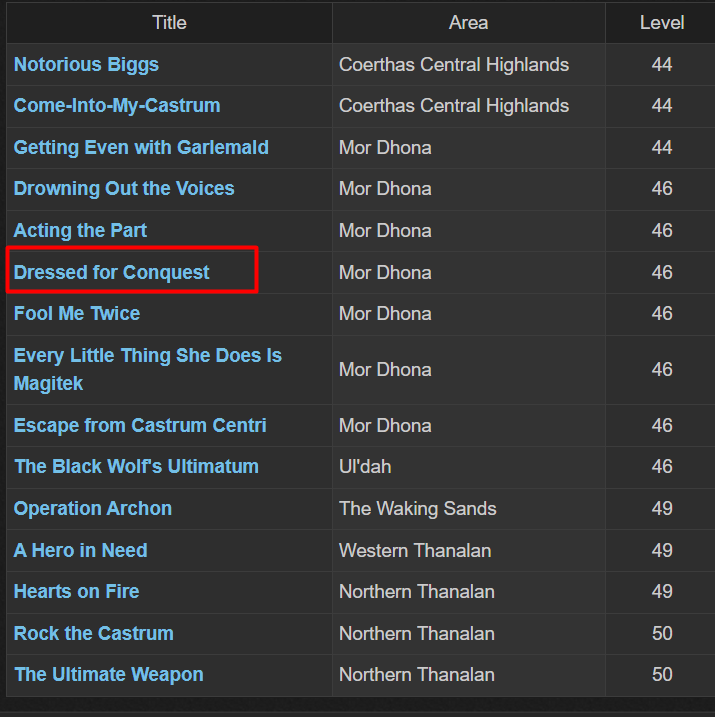Click the Area column header
The image size is (715, 717).
point(469,23)
